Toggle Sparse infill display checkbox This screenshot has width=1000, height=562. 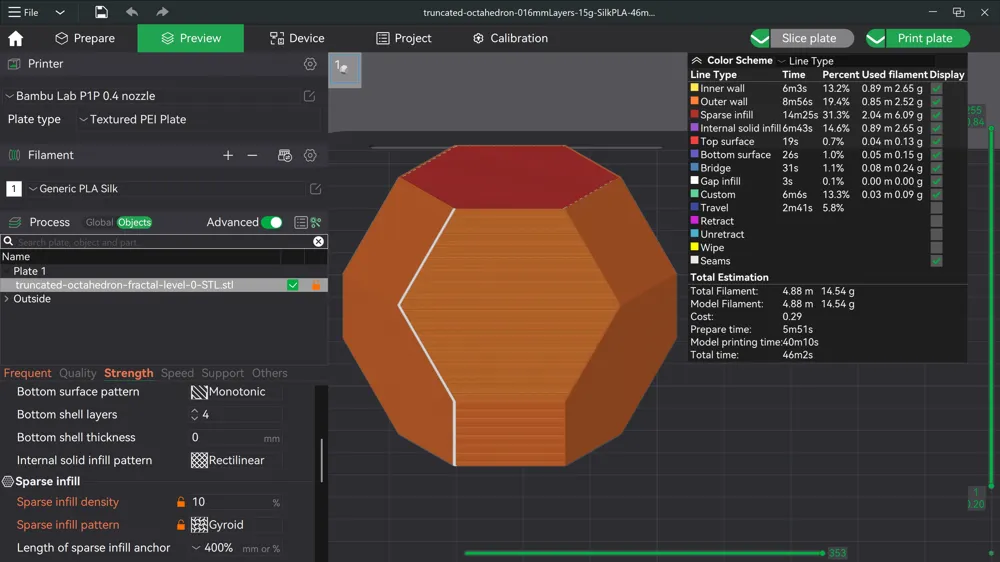pyautogui.click(x=936, y=115)
